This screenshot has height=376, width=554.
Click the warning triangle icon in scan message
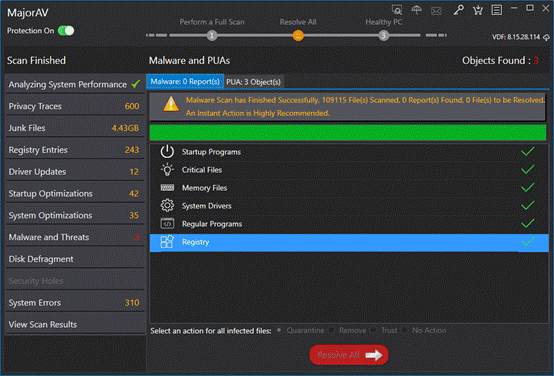[x=171, y=104]
